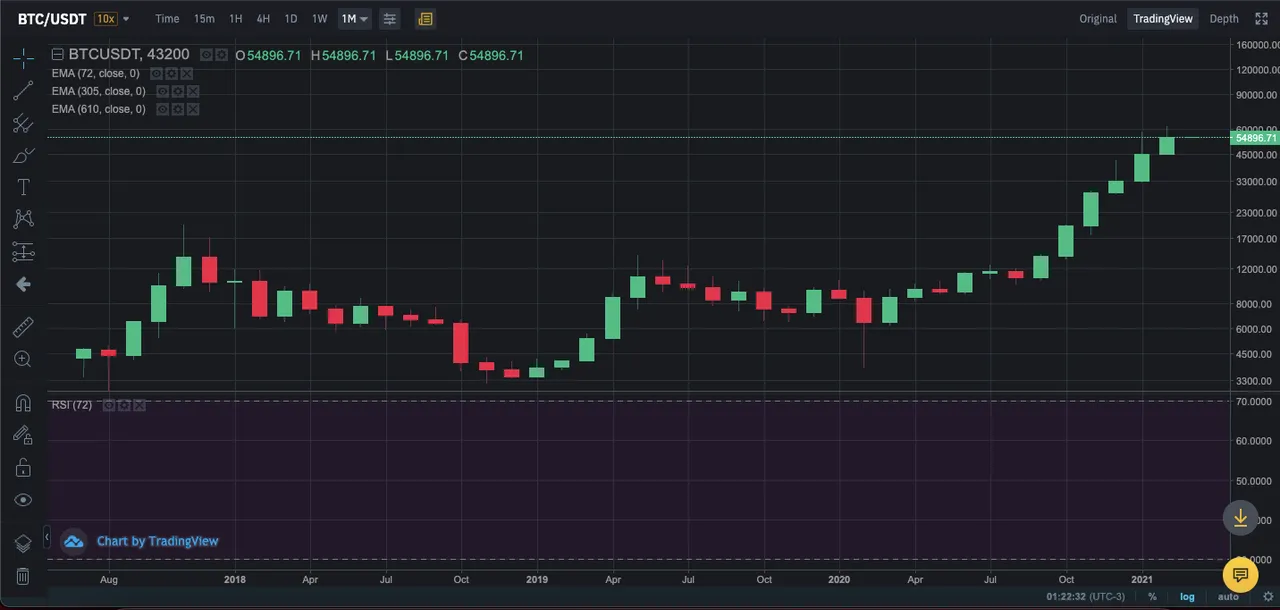Open the 10x leverage badge
Viewport: 1280px width, 610px height.
pos(105,19)
